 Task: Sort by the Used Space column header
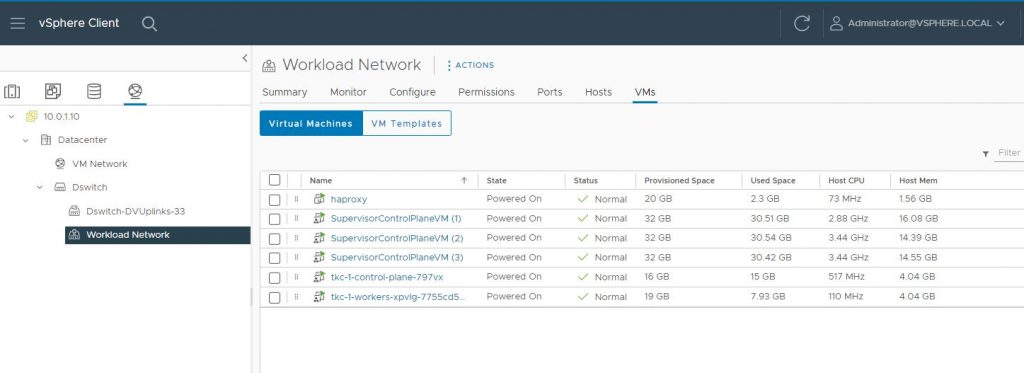tap(773, 180)
